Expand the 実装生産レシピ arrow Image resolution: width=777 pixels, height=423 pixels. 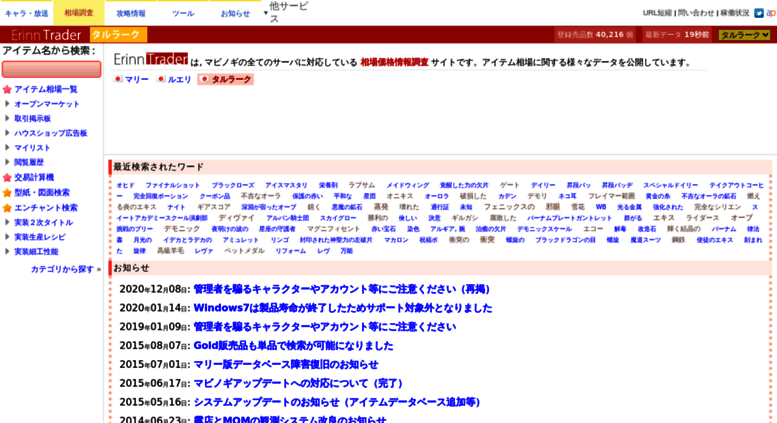pos(7,237)
